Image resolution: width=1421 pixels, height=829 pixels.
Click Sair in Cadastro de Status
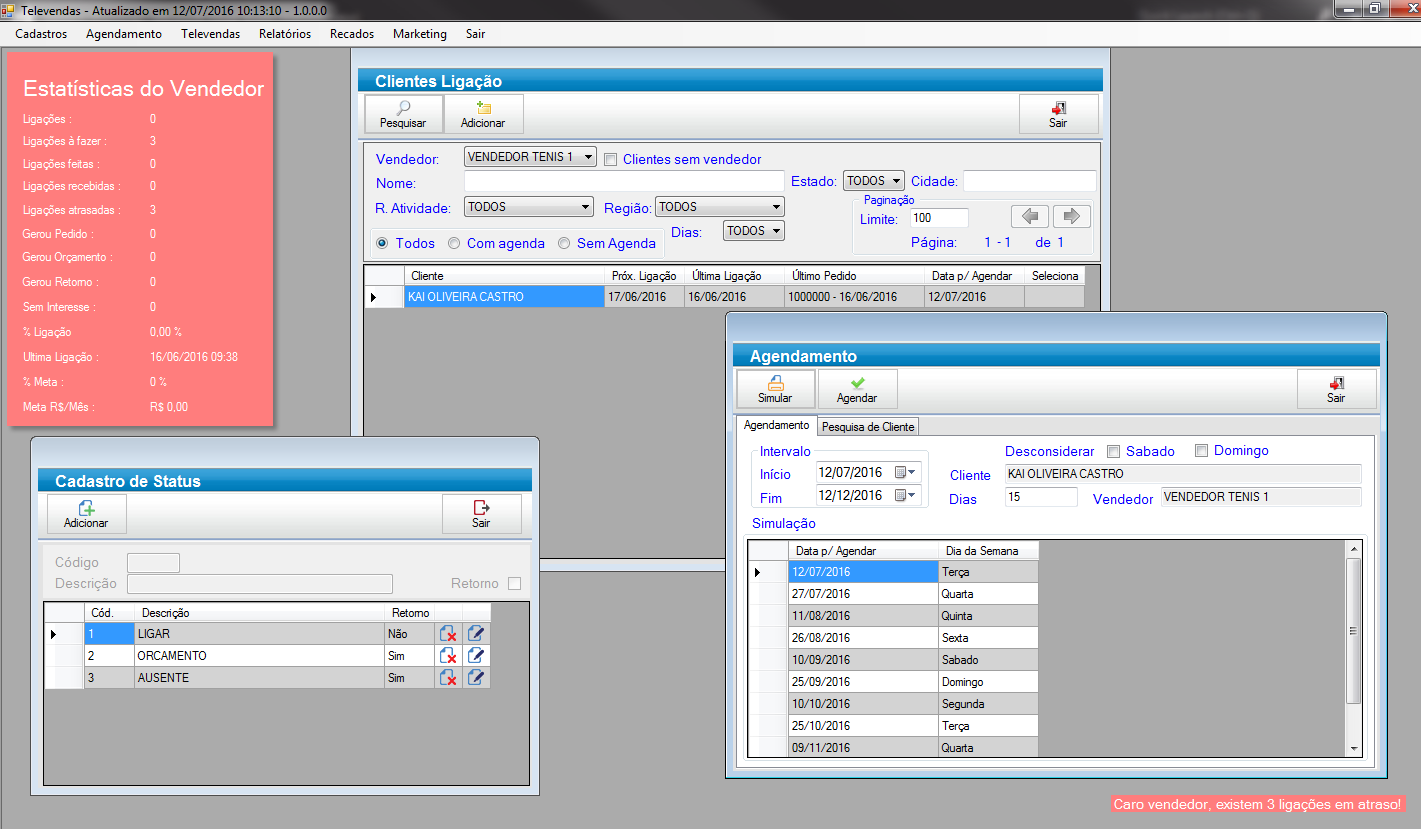481,514
